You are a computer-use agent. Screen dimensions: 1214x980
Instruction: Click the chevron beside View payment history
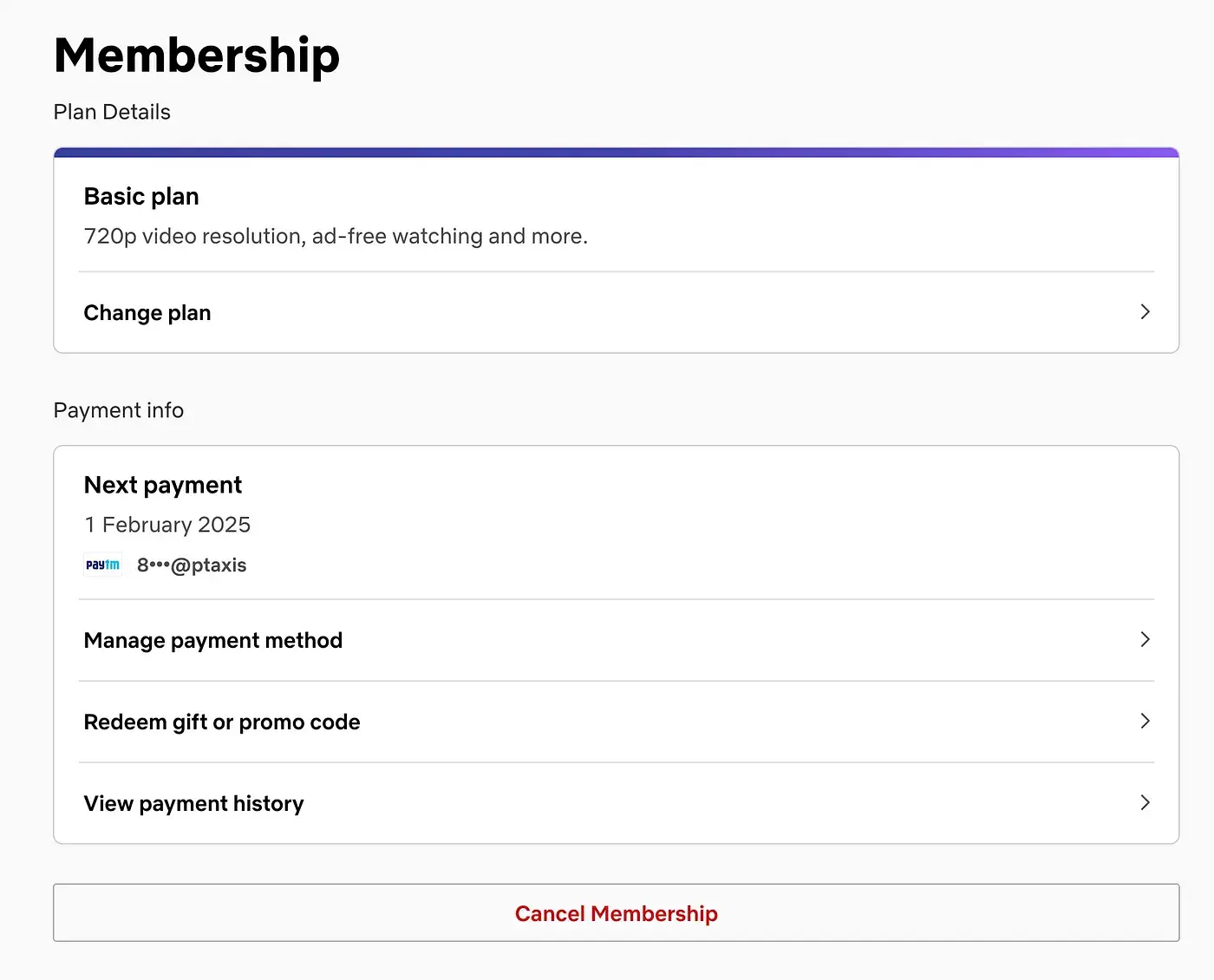[1145, 802]
